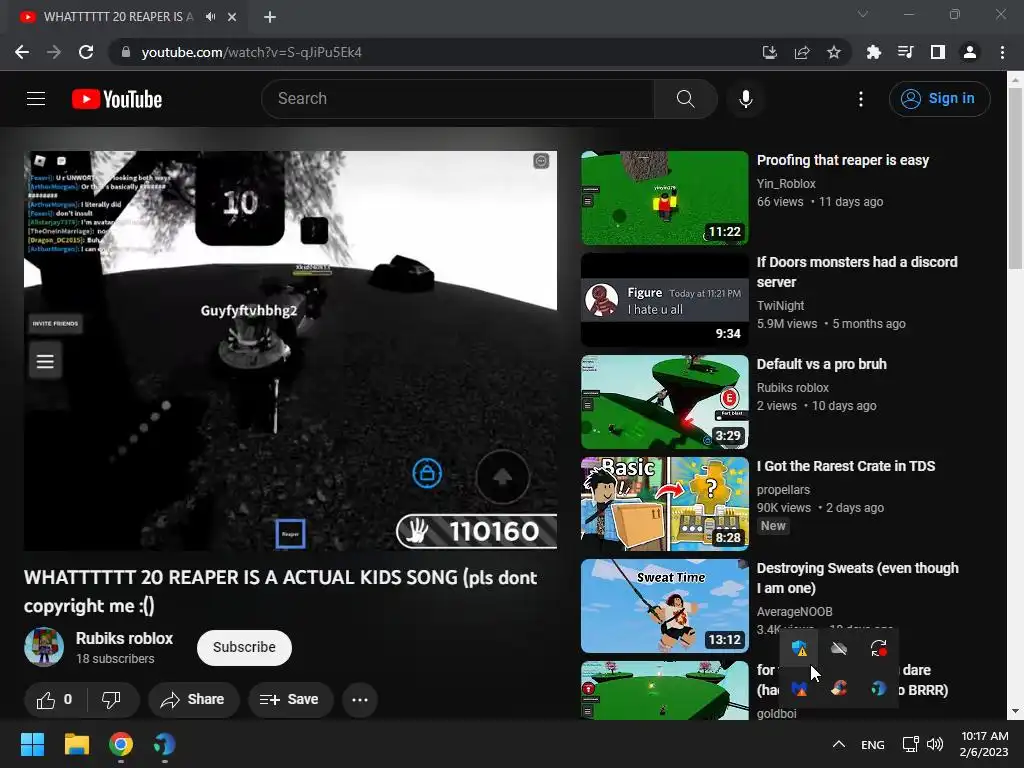Open I Got the Rarest Crate in TDS
This screenshot has width=1024, height=768.
846,466
